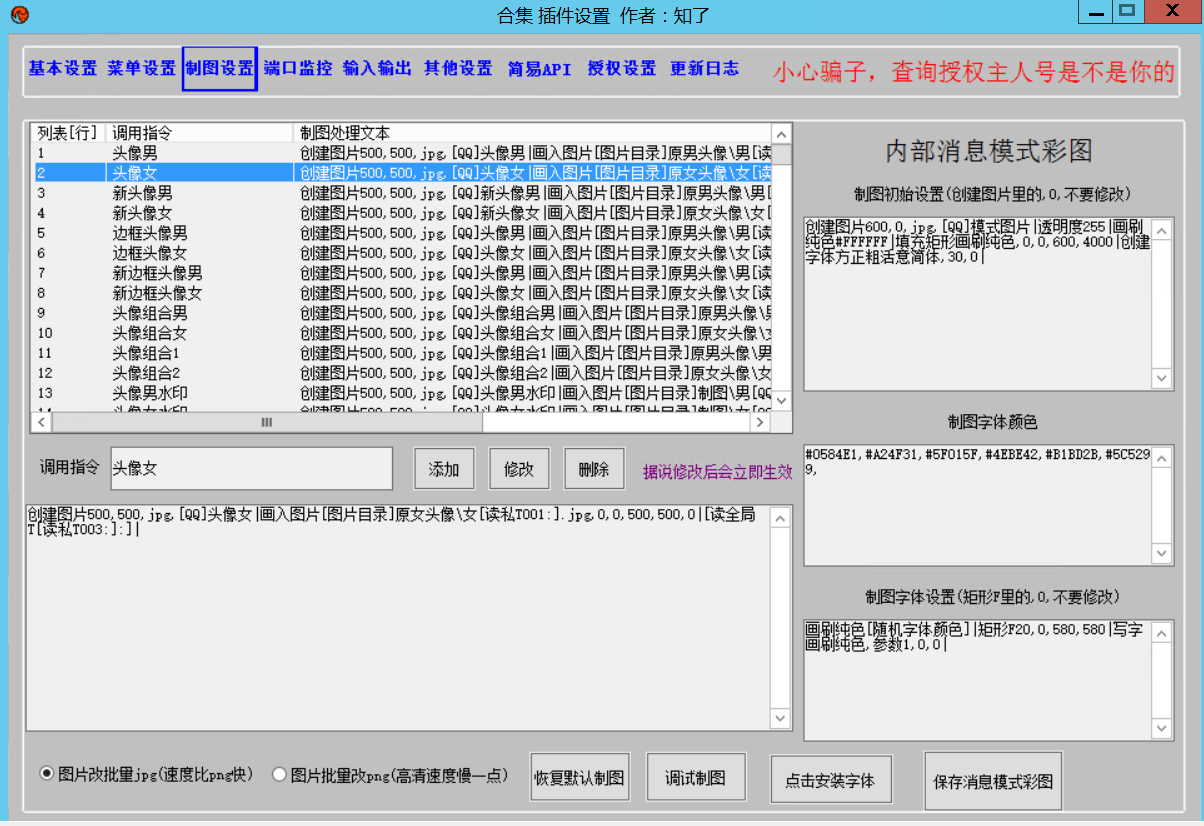Select list row 13 头像男水印
The height and width of the screenshot is (826, 1204).
click(x=402, y=393)
